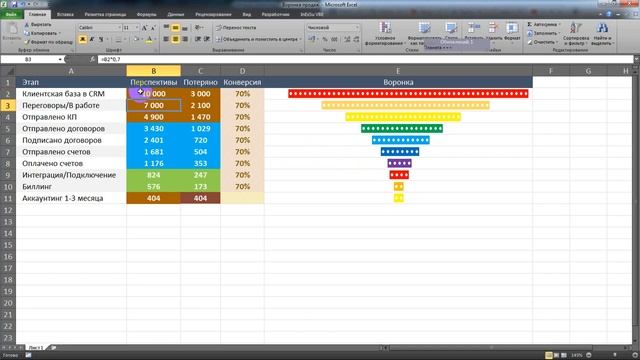
Task: Switch to Page Layout view in status bar
Action: tap(556, 355)
